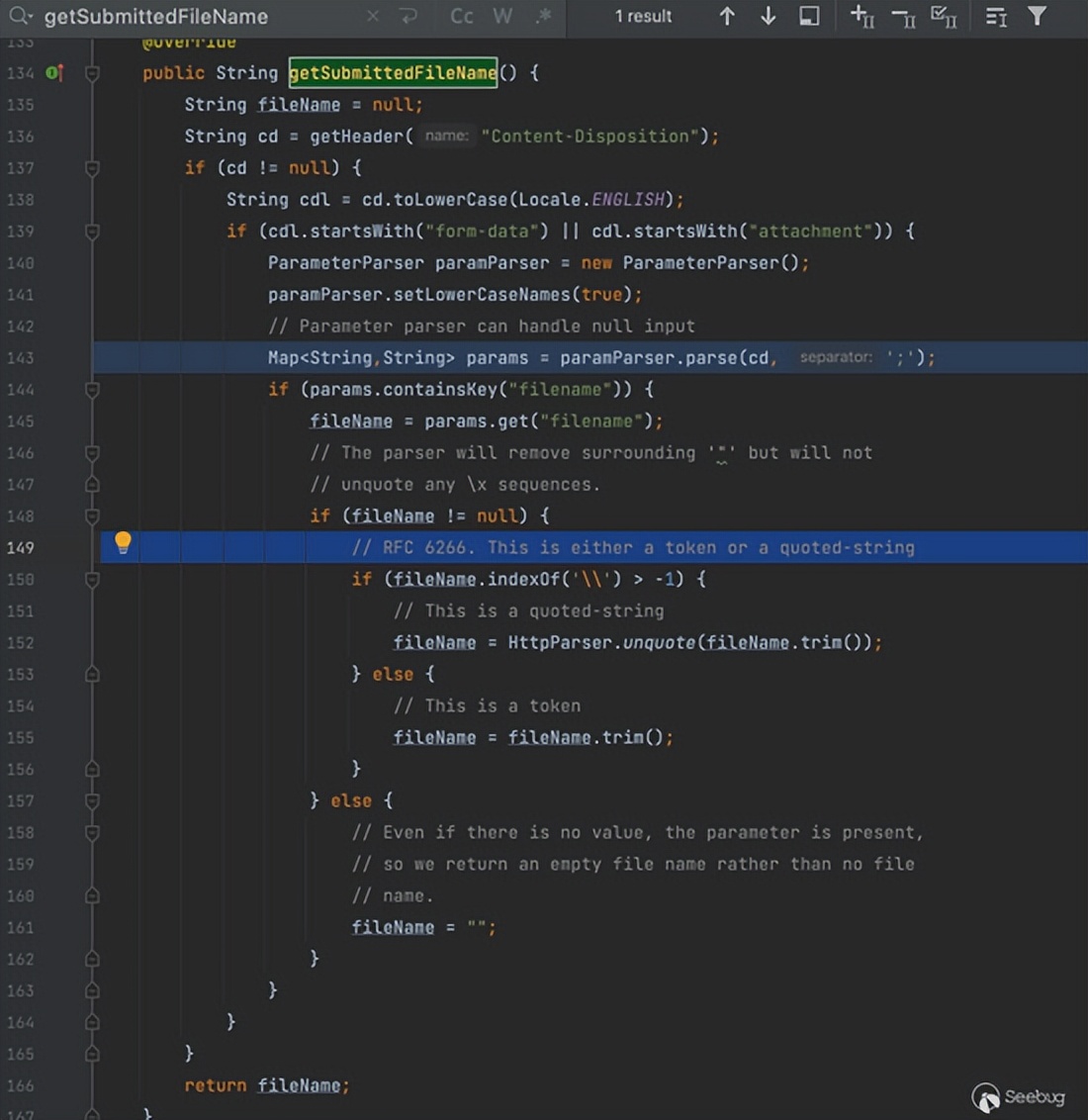Click the 'separator:' parameter hint
This screenshot has height=1120, width=1088.
coord(836,357)
